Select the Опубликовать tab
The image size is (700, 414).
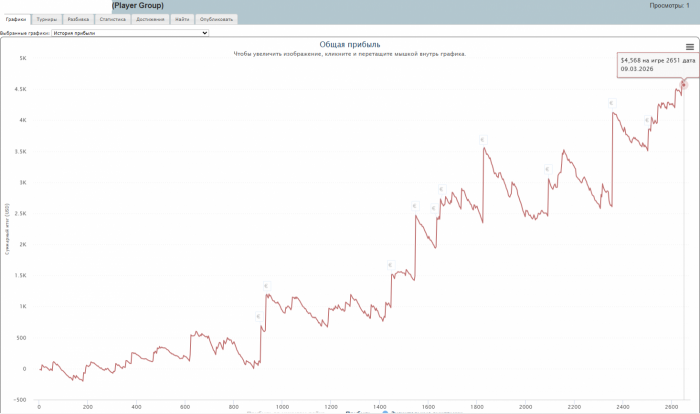click(x=216, y=19)
